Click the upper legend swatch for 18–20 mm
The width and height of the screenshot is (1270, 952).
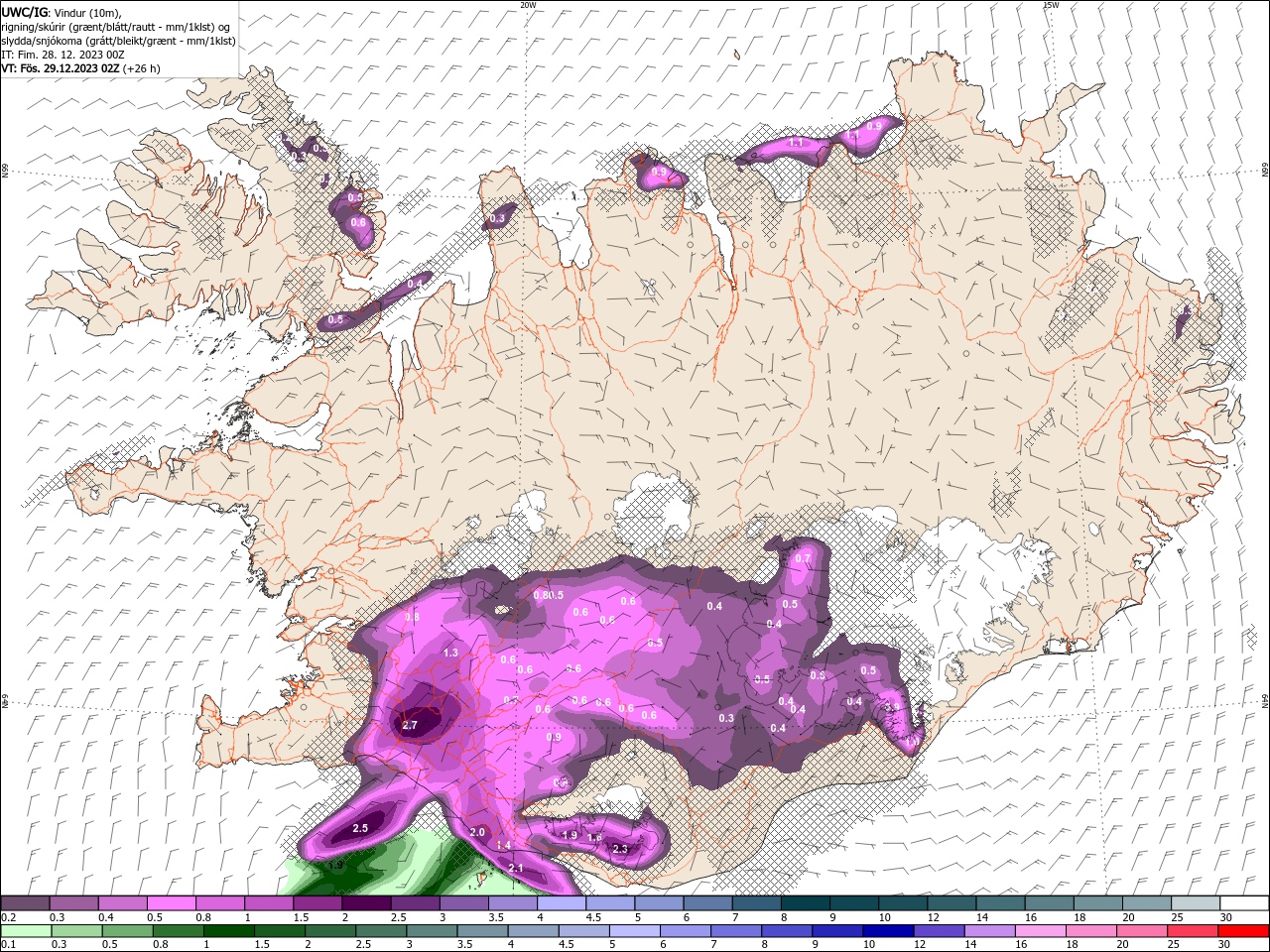[1097, 903]
